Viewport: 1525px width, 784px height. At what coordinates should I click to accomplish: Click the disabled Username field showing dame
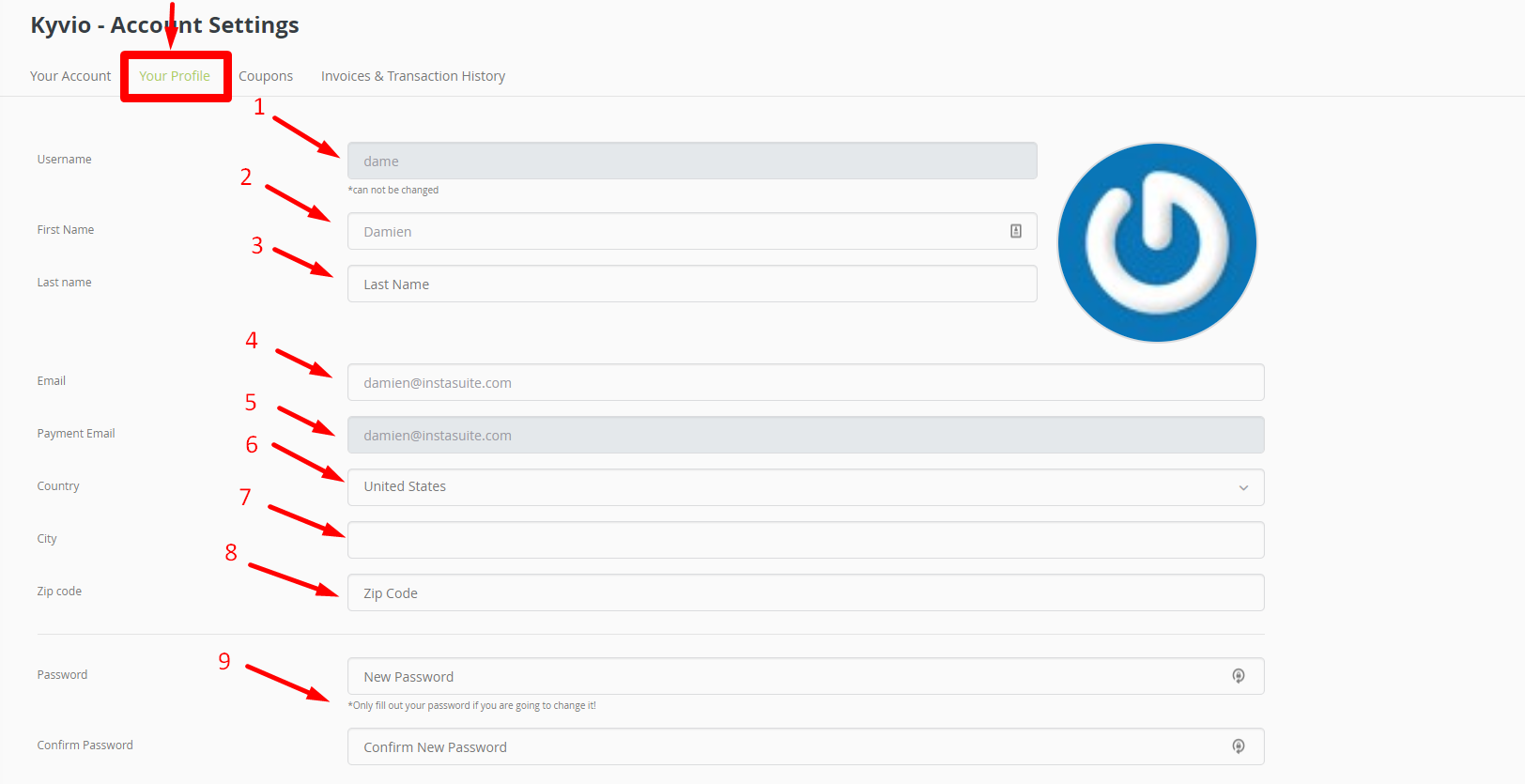click(692, 161)
